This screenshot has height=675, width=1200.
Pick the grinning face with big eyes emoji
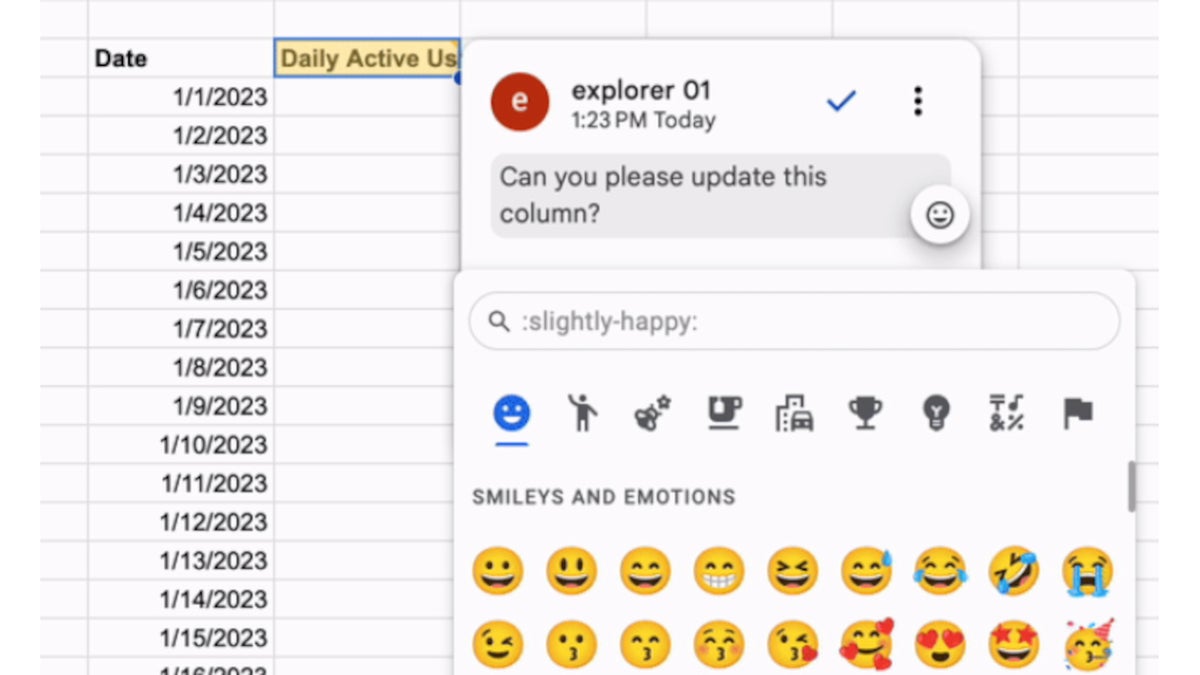click(x=571, y=572)
